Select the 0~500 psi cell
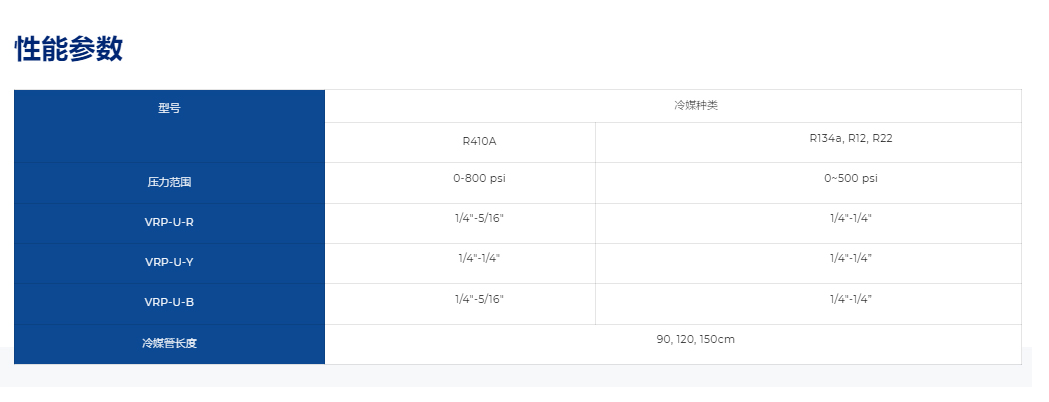The height and width of the screenshot is (402, 1049). (x=850, y=179)
